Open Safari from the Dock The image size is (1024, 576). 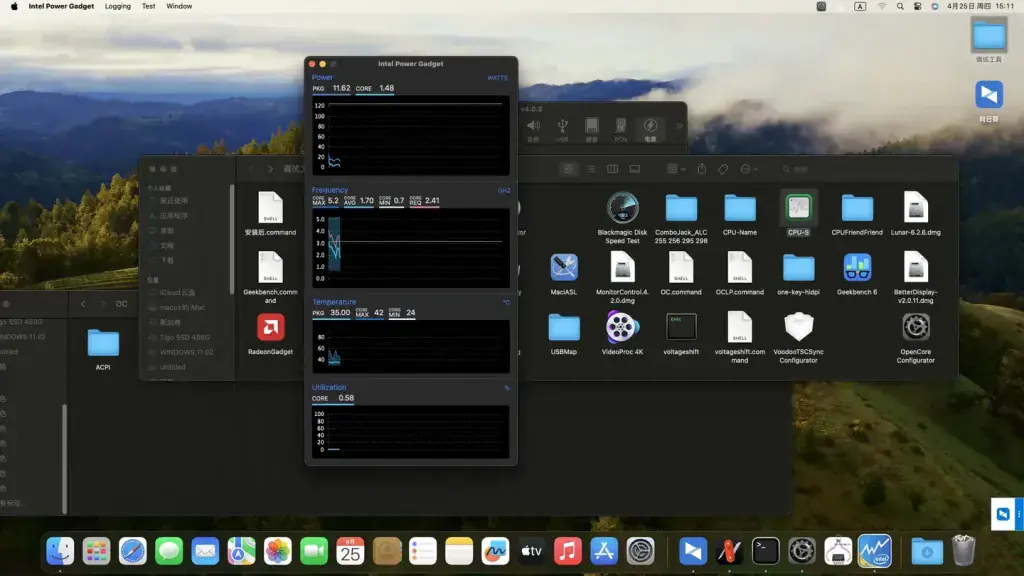pos(133,551)
